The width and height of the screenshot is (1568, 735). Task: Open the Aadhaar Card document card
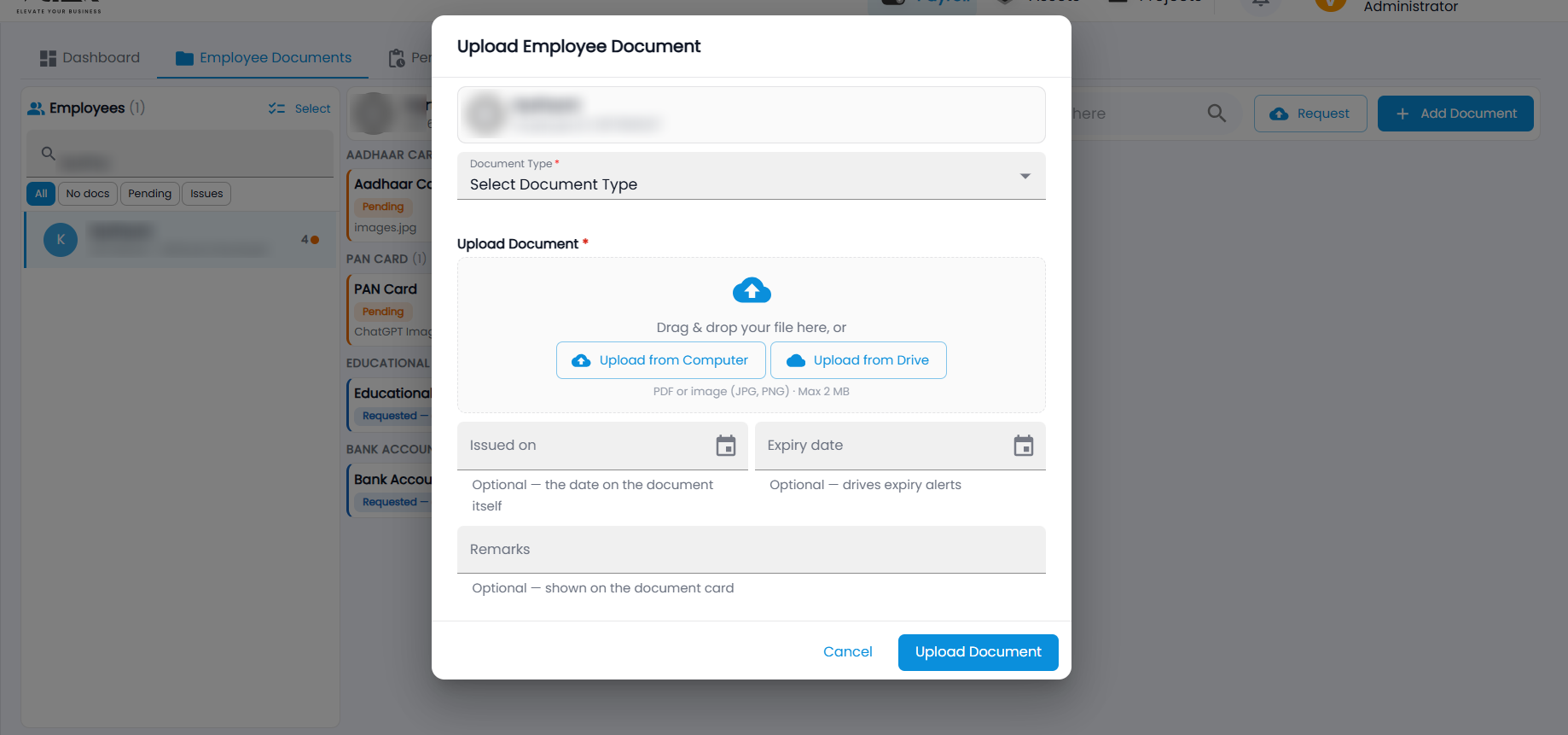[x=390, y=205]
